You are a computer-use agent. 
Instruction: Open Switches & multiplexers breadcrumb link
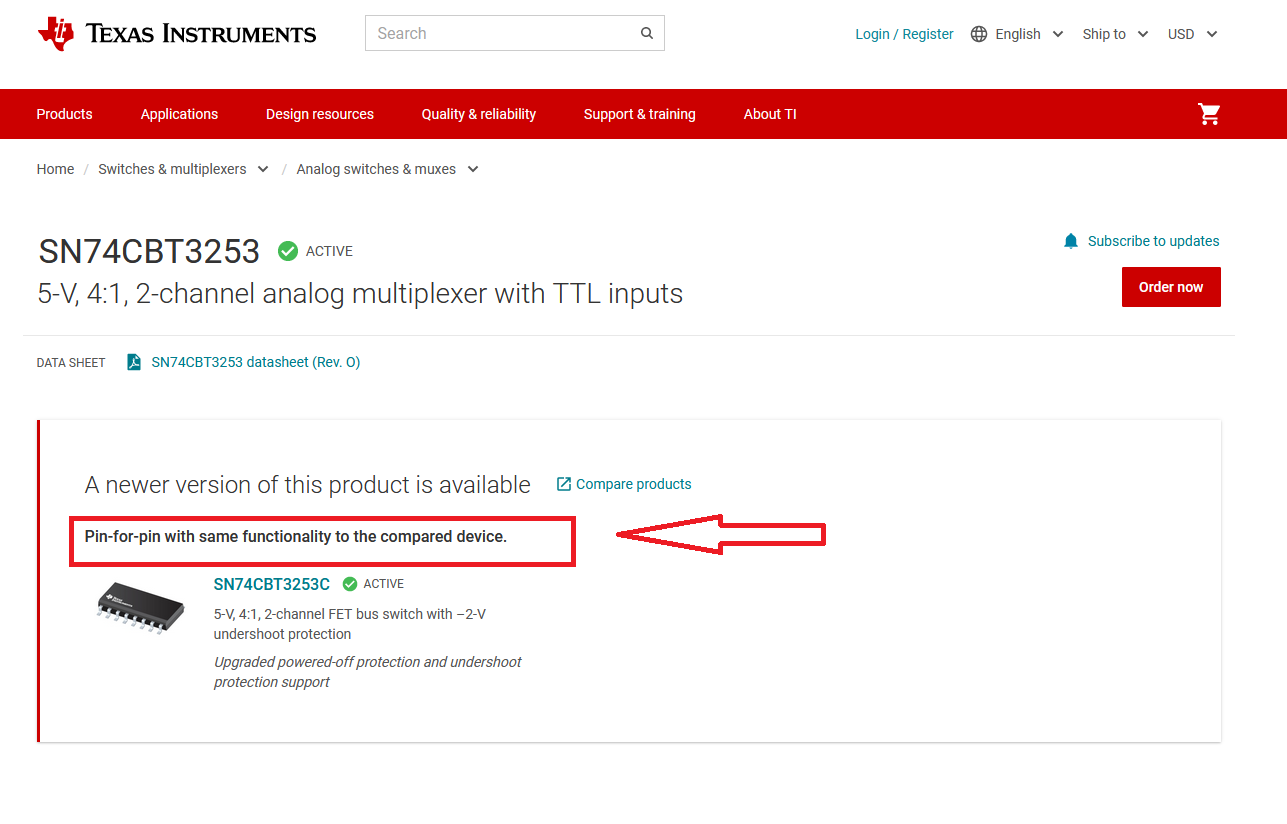172,169
